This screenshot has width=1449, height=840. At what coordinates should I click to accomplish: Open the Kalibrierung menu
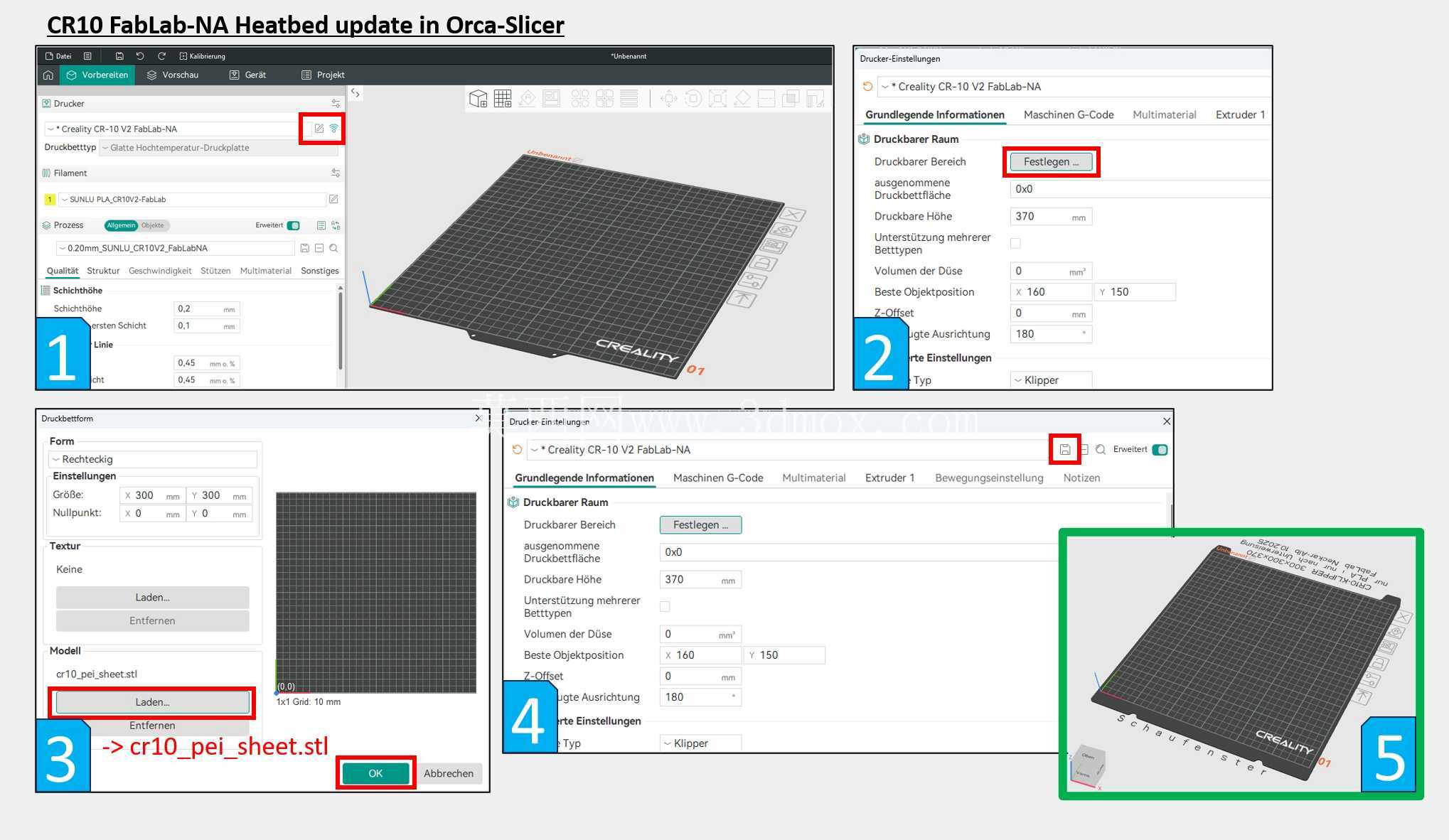[203, 56]
